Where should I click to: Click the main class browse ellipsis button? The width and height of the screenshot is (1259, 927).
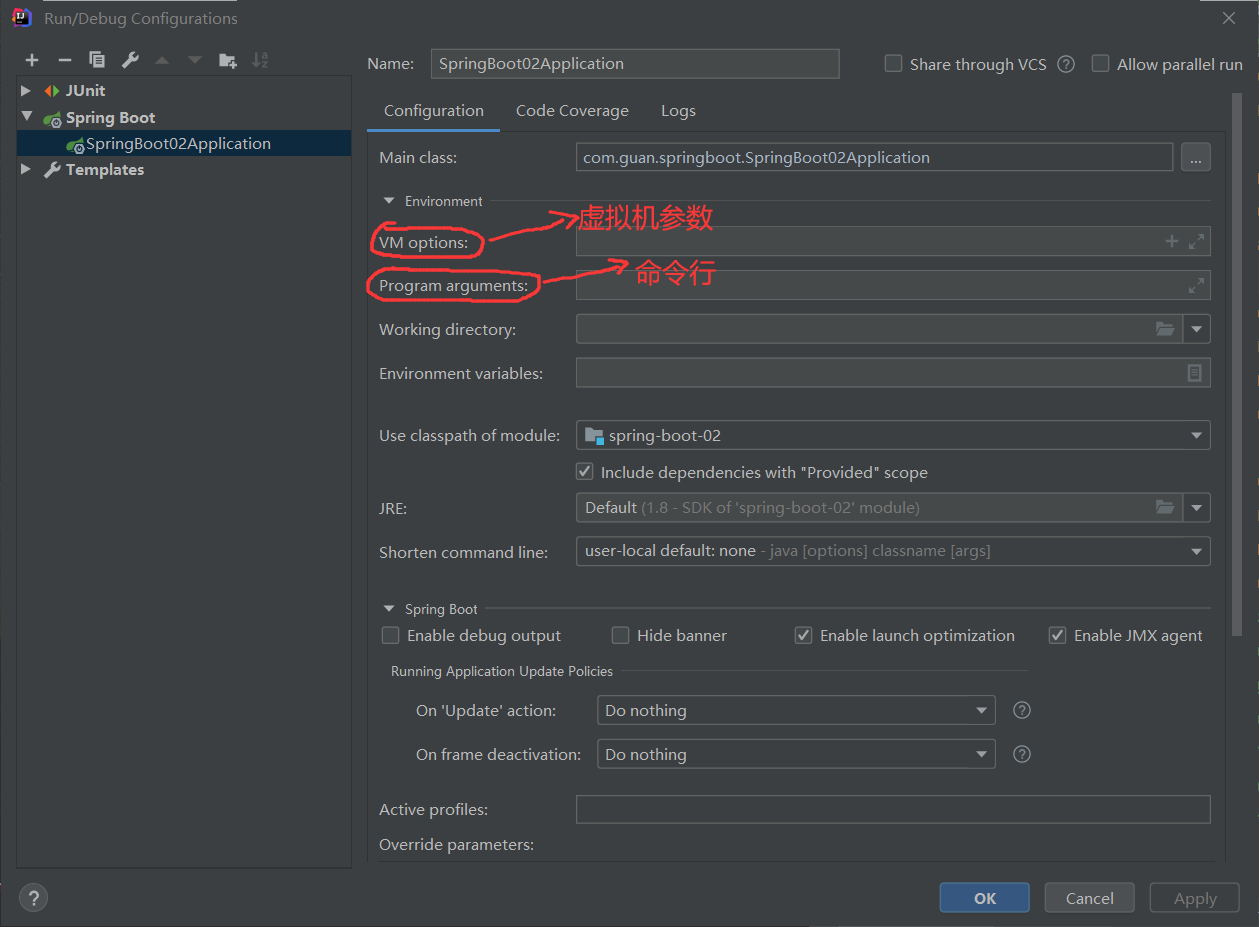coord(1196,157)
